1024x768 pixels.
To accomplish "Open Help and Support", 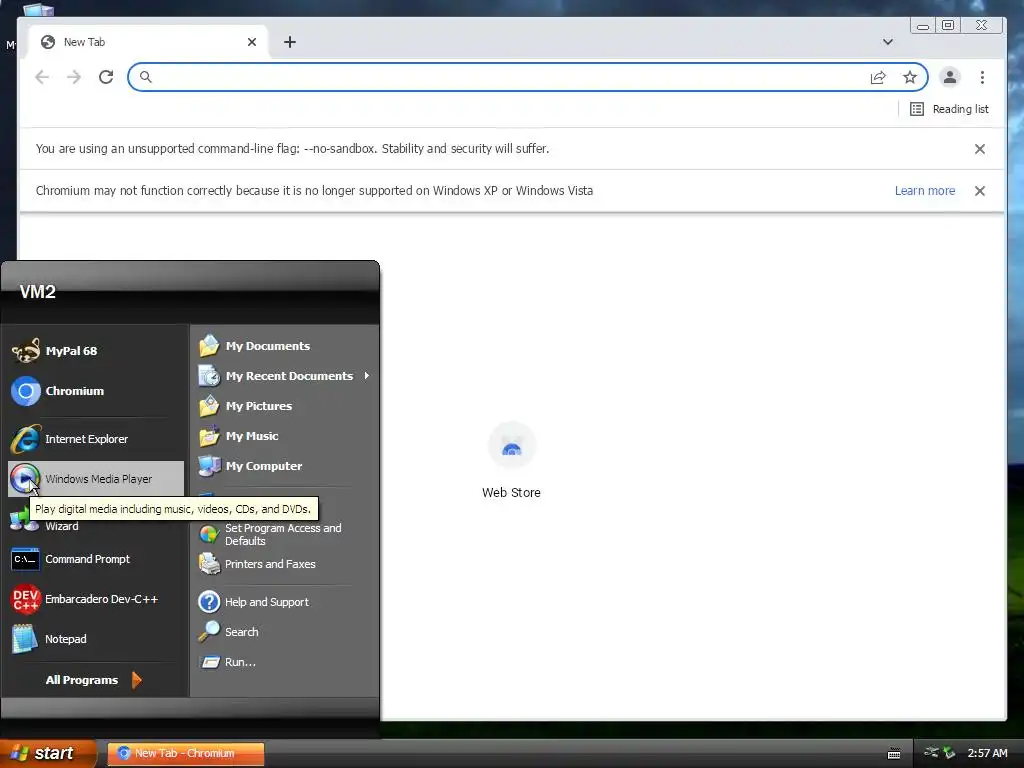I will coord(284,601).
